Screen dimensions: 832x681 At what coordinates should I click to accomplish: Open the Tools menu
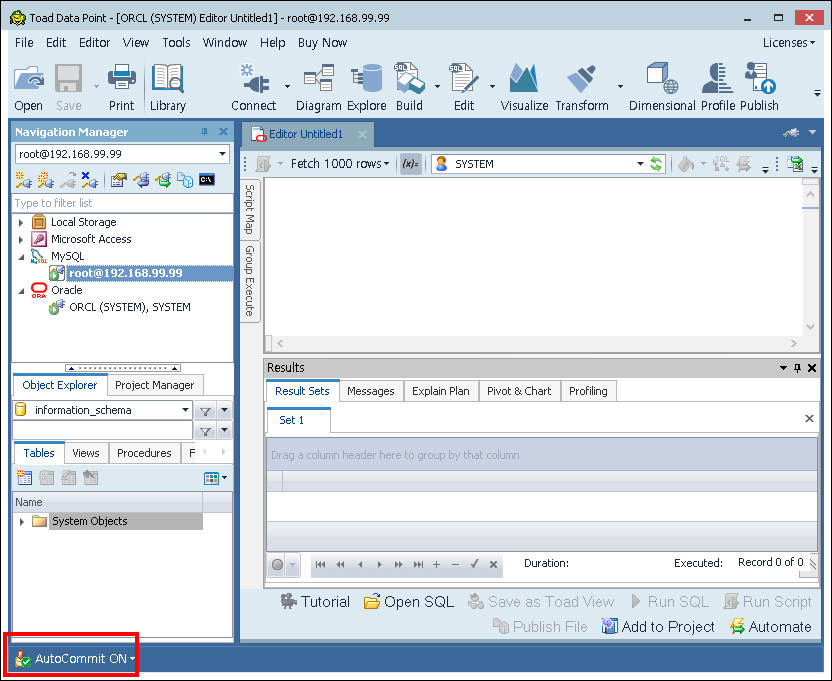(x=176, y=42)
